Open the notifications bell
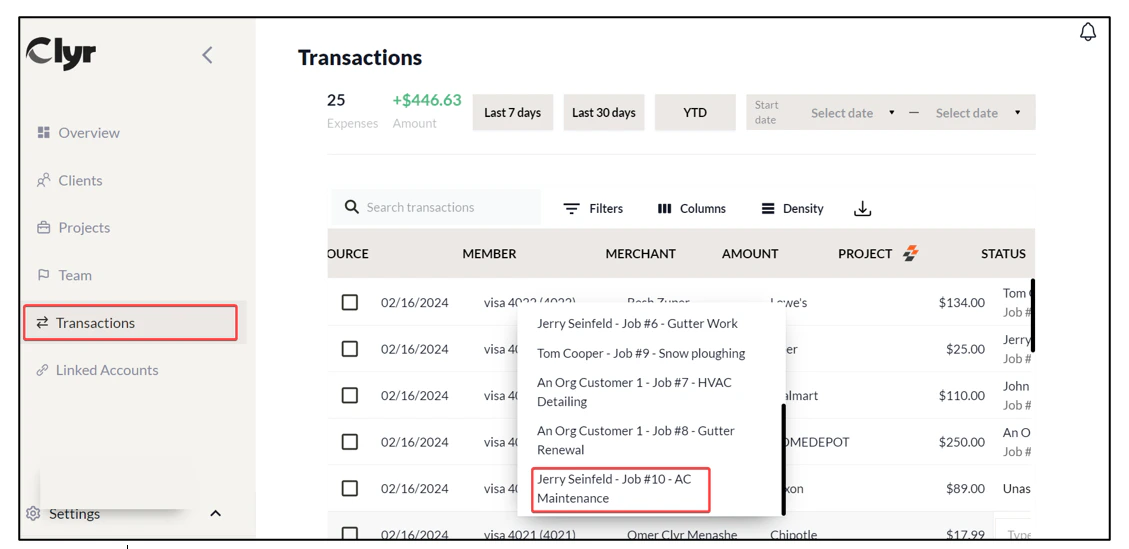This screenshot has height=549, width=1129. (1088, 32)
